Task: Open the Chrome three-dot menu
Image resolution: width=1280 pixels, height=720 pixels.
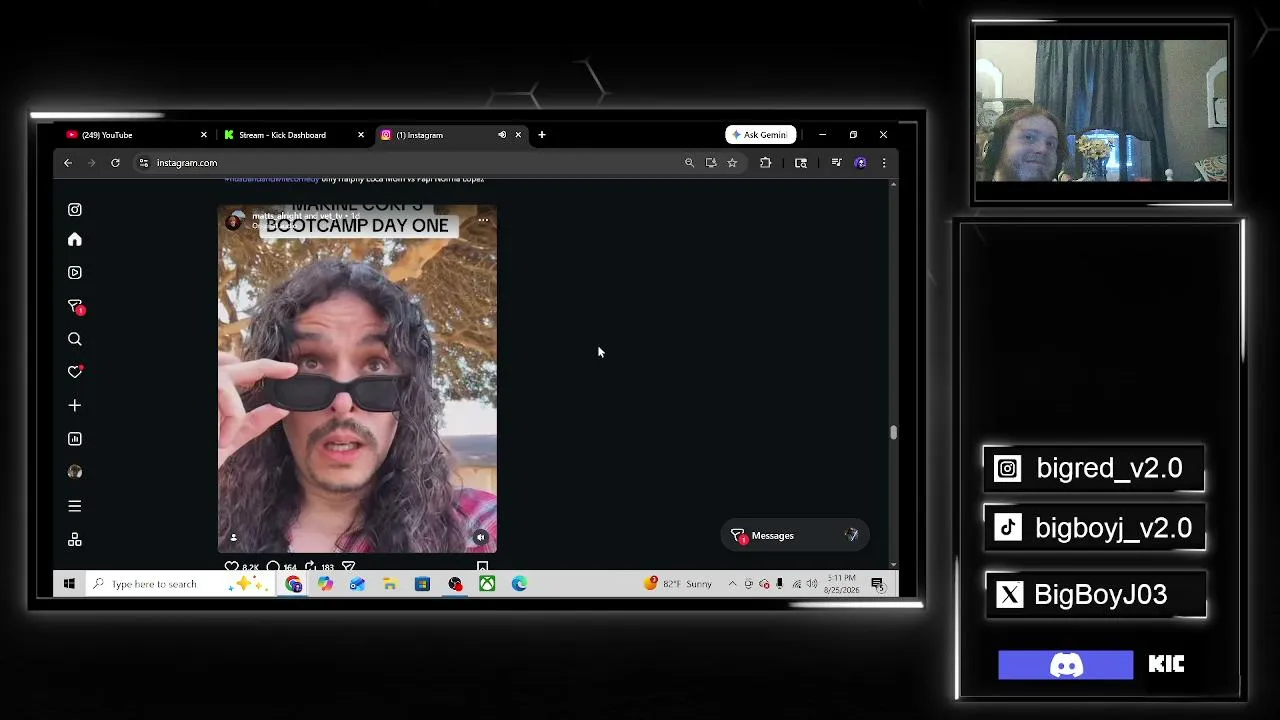Action: coord(884,163)
